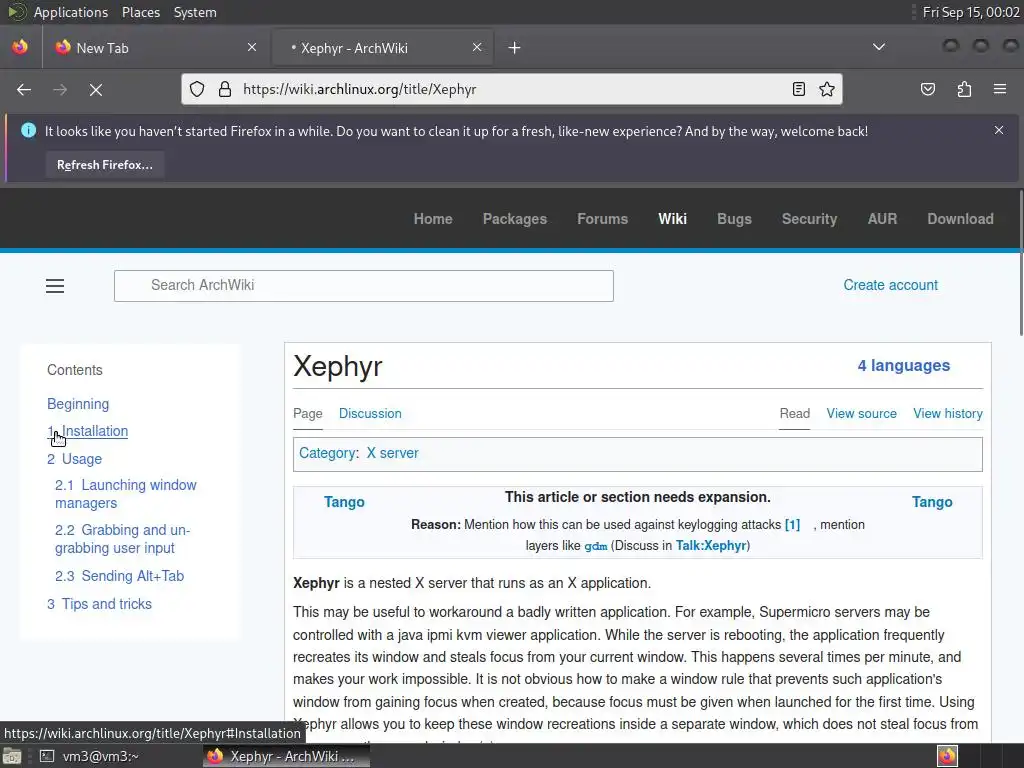Viewport: 1024px width, 768px height.
Task: Go to 2.1 Launching window managers
Action: tap(125, 494)
